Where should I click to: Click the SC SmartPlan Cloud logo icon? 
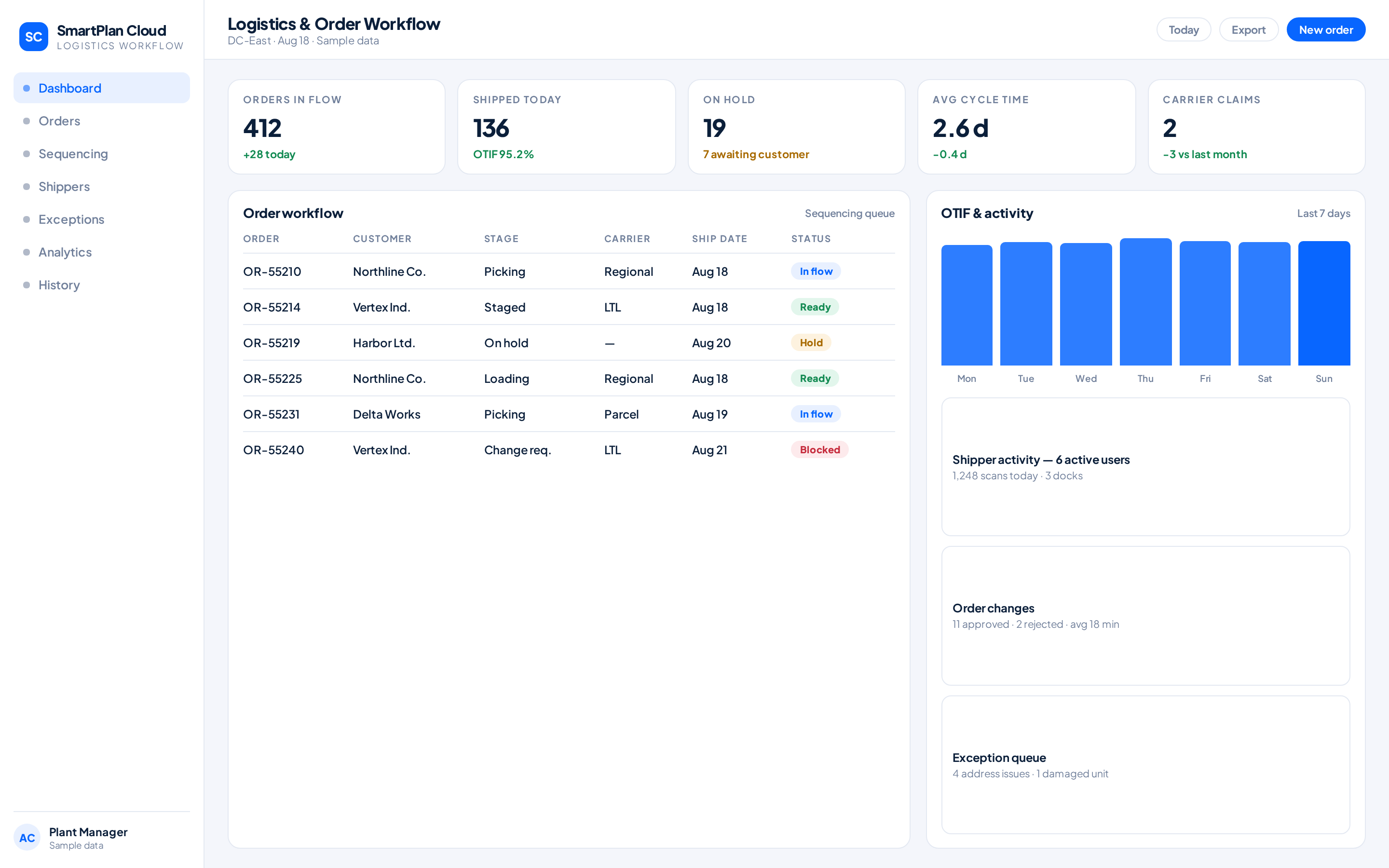[x=33, y=37]
